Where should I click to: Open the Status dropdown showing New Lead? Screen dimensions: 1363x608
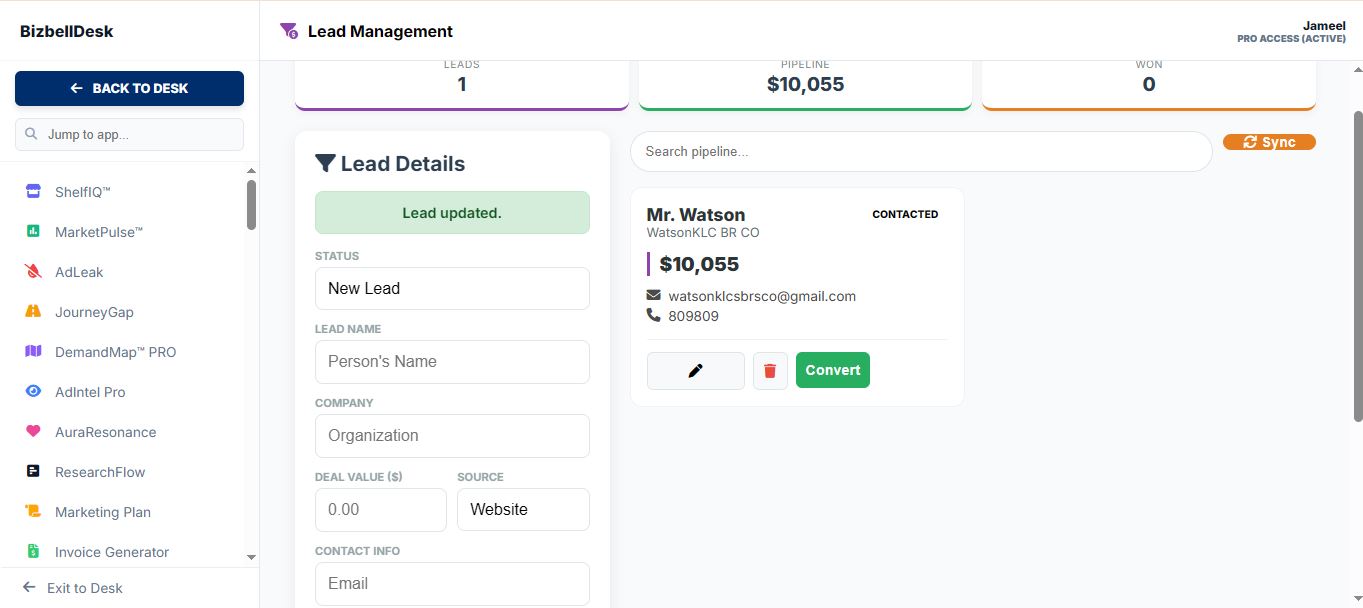coord(452,288)
